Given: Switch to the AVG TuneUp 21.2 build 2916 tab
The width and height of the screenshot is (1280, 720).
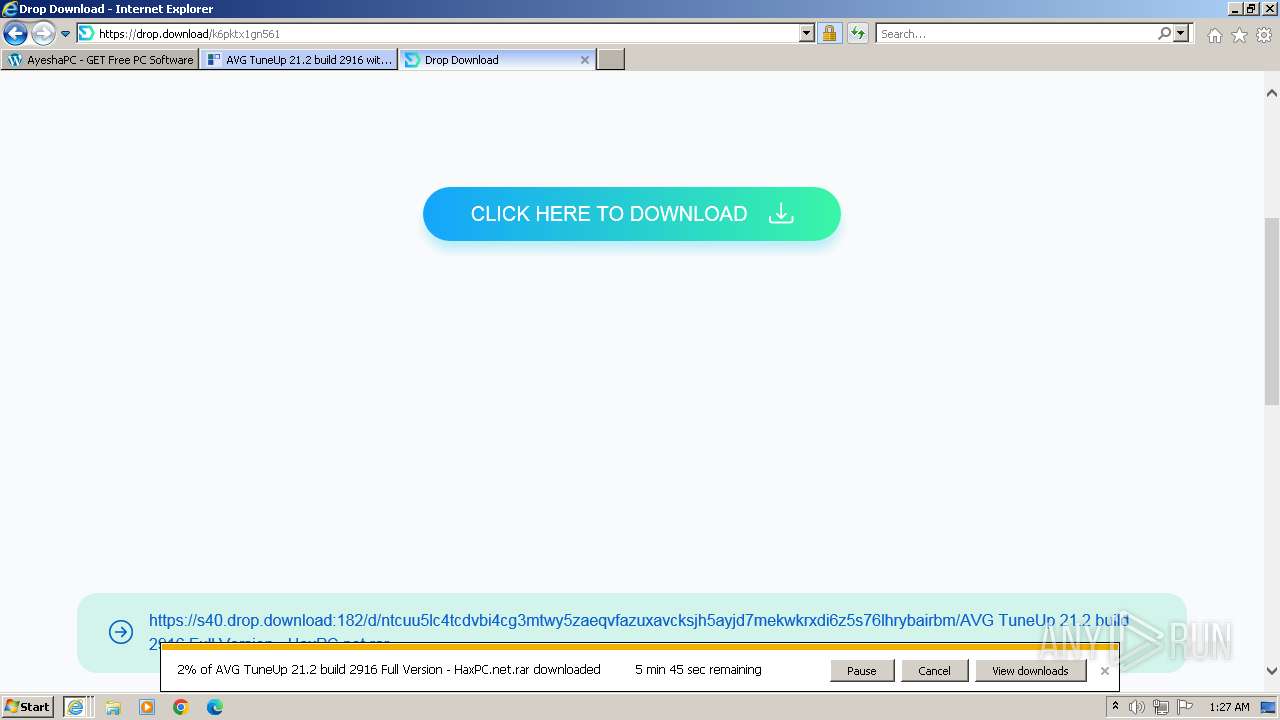Looking at the screenshot, I should click(x=299, y=59).
